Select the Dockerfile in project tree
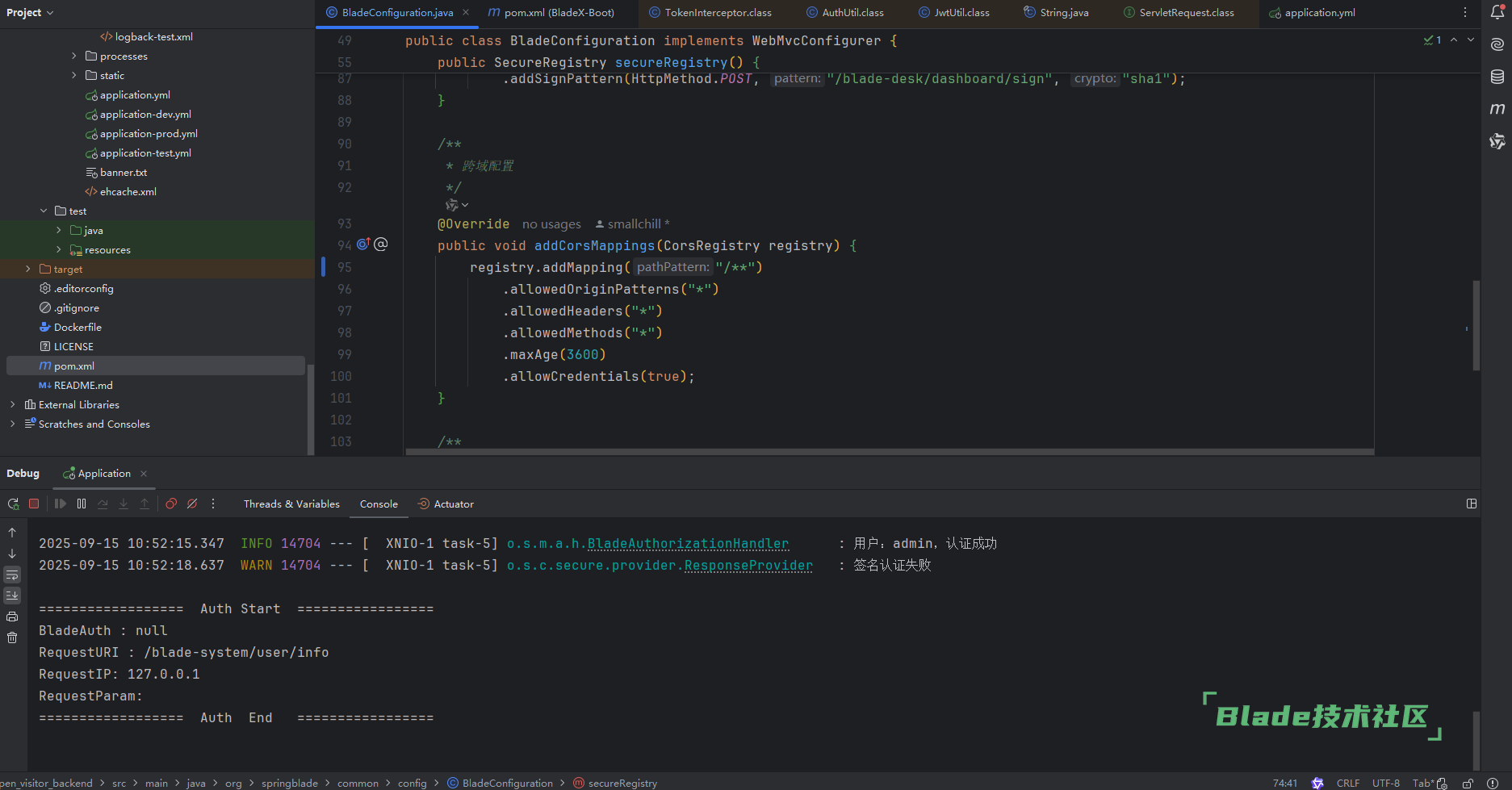This screenshot has height=790, width=1512. click(77, 327)
